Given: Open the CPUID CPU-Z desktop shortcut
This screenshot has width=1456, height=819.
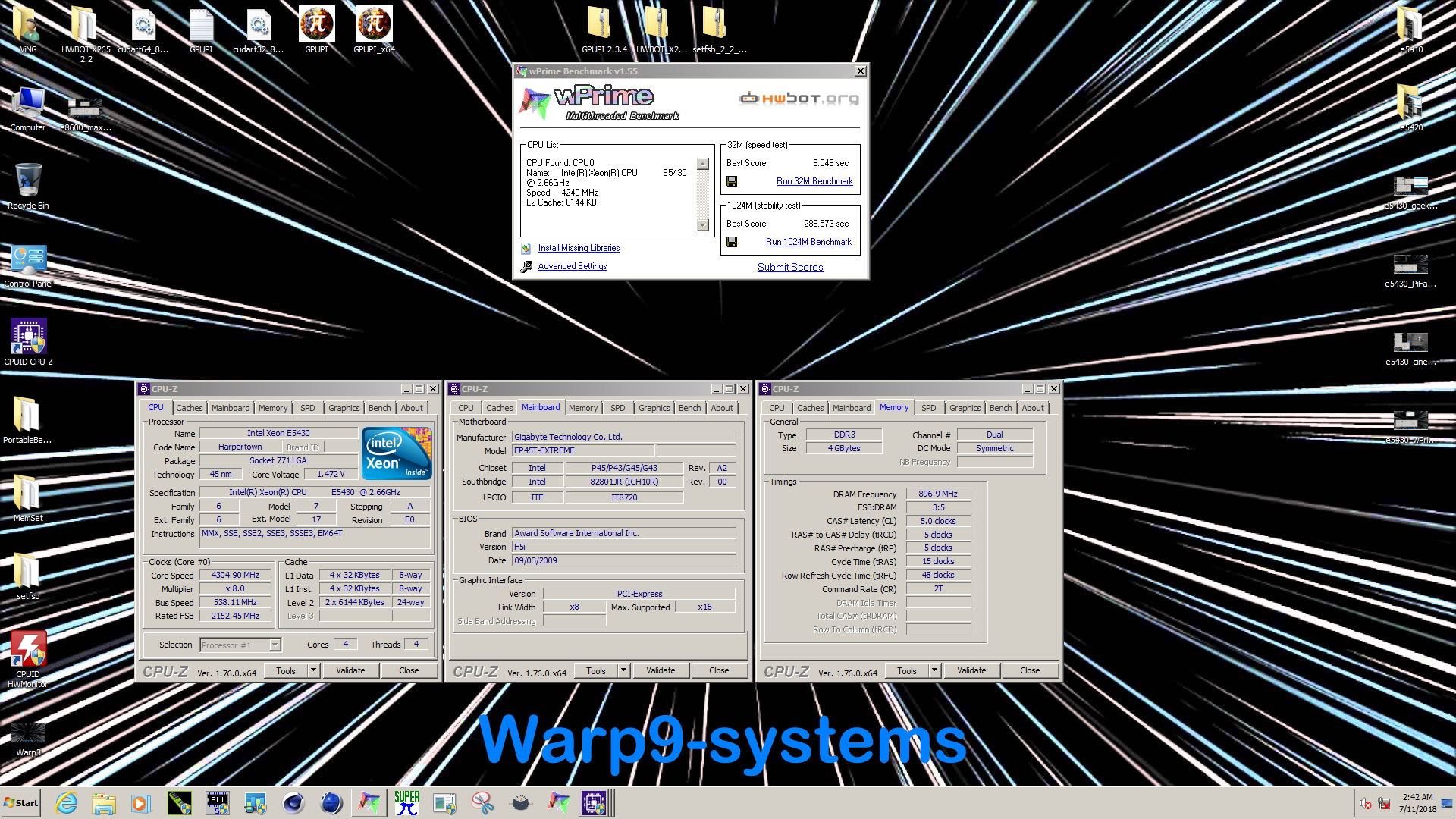Looking at the screenshot, I should coord(28,341).
